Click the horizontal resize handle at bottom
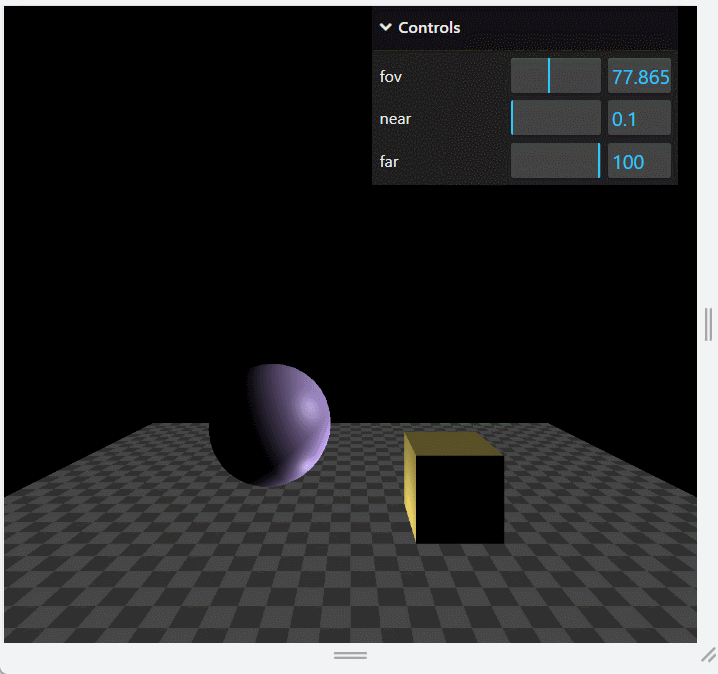 tap(350, 655)
